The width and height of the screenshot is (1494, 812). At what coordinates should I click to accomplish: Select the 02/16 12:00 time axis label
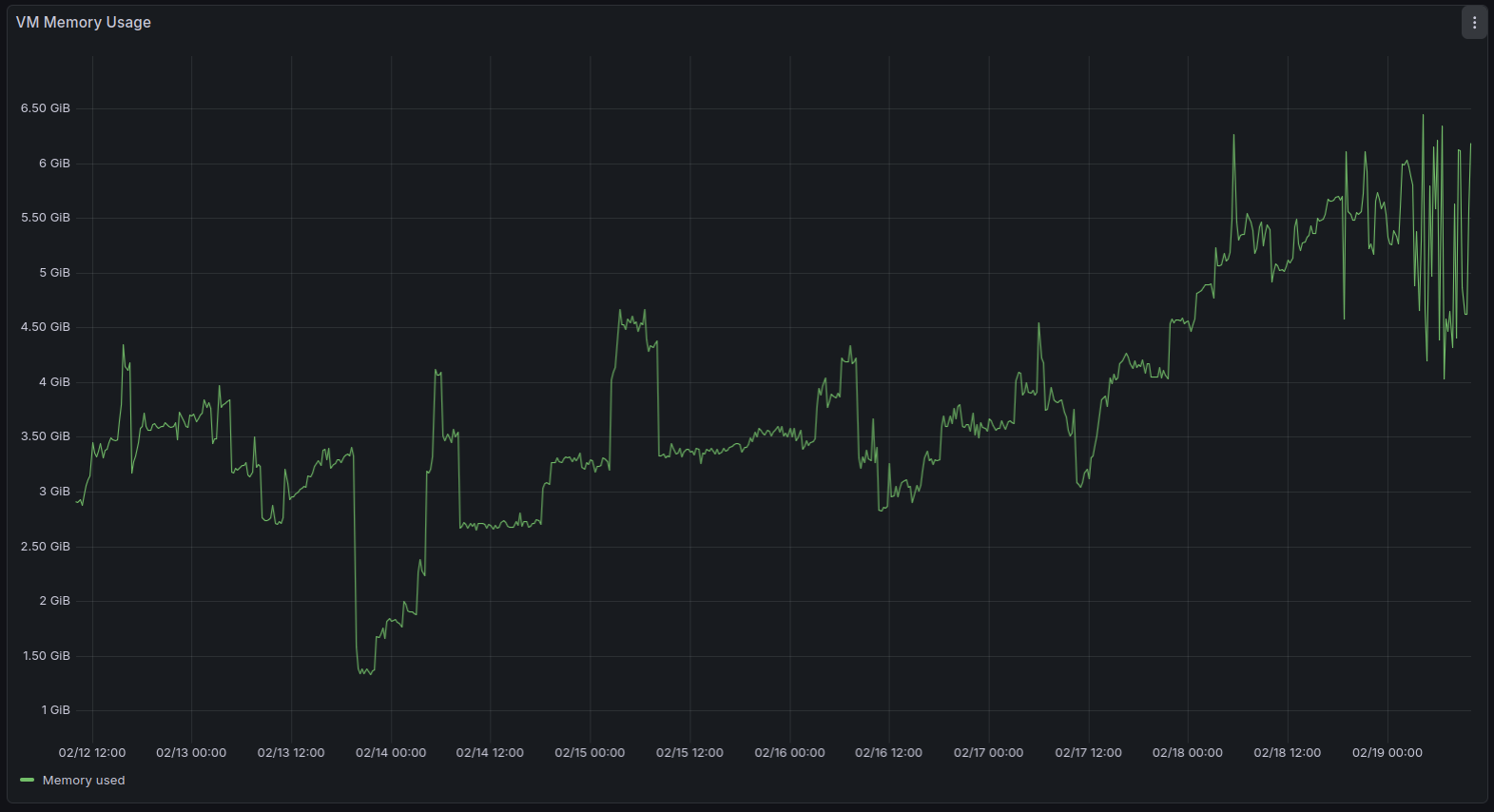(x=888, y=753)
